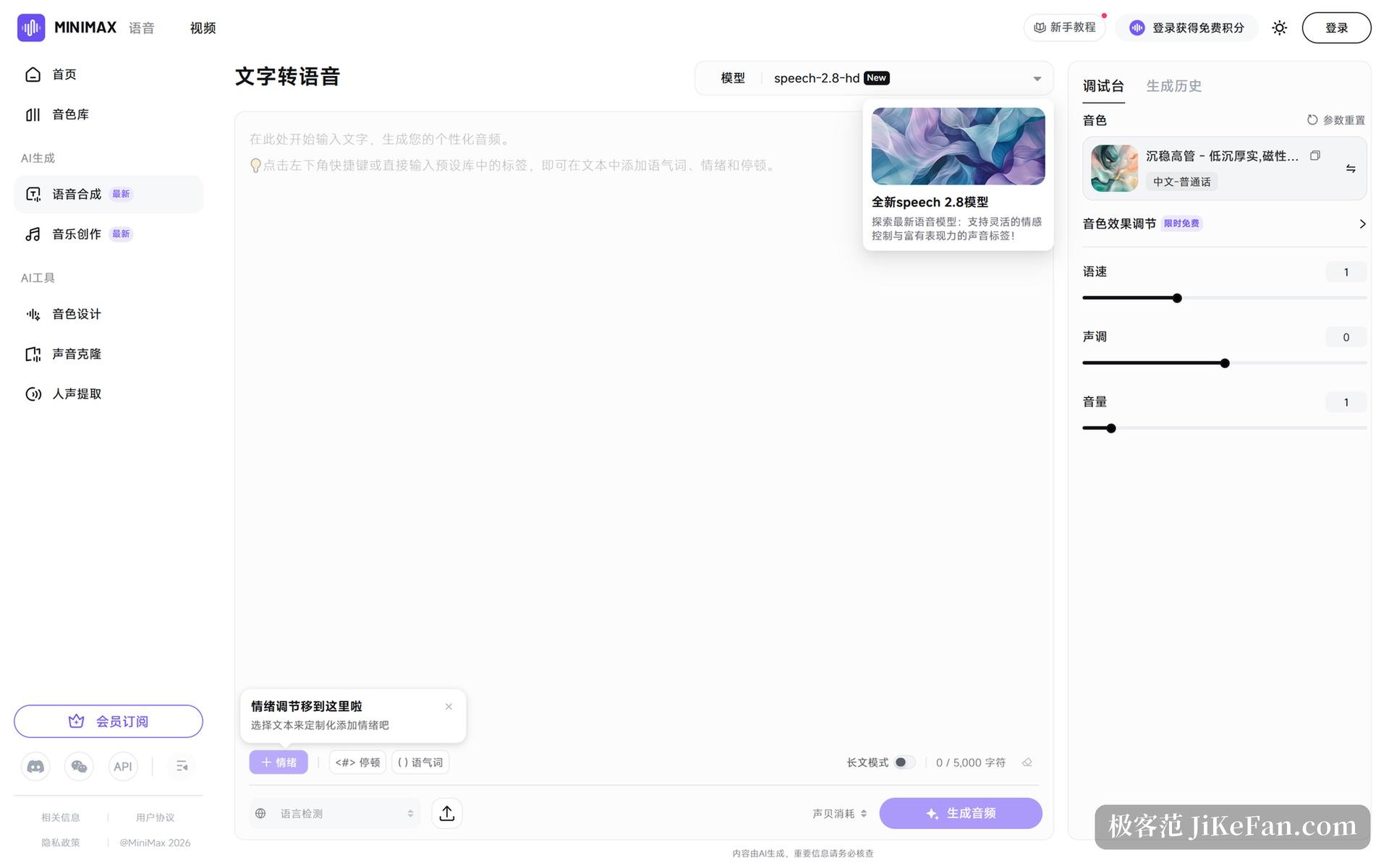The width and height of the screenshot is (1389, 868).
Task: Click the 会员订阅 button
Action: 109,721
